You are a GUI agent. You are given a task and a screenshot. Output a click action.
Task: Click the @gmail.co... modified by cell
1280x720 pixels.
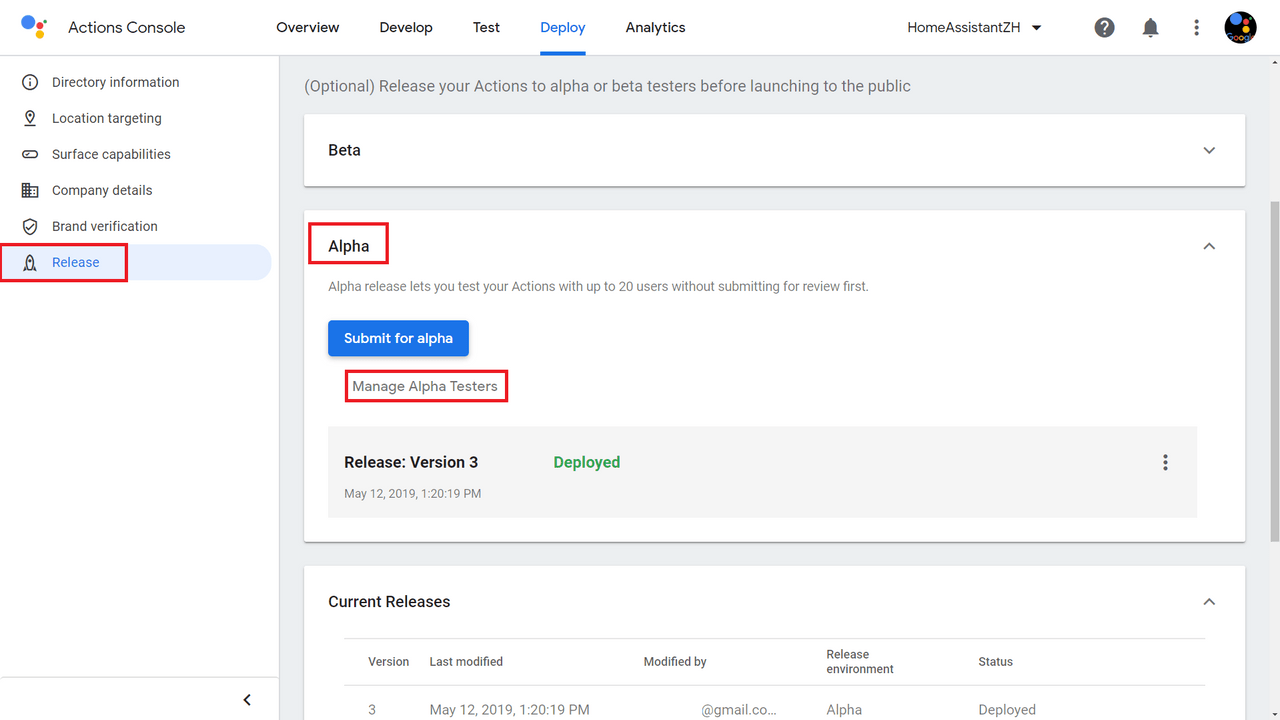click(x=738, y=710)
